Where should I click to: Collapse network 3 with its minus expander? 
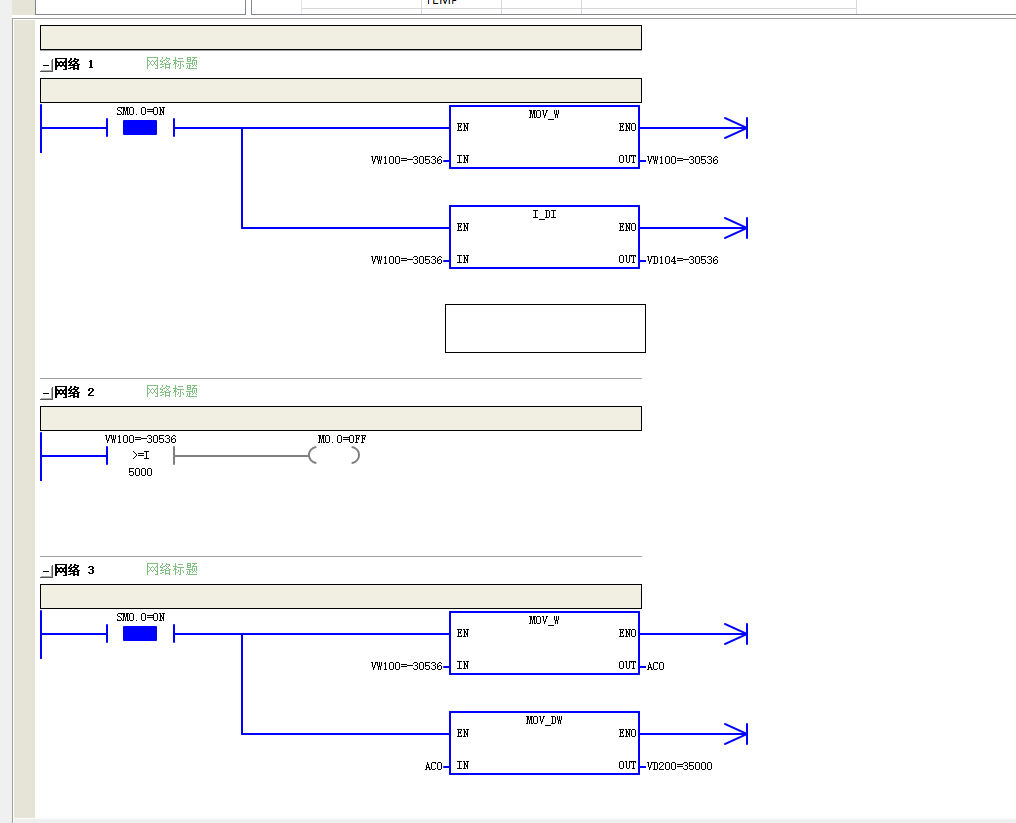(x=46, y=571)
